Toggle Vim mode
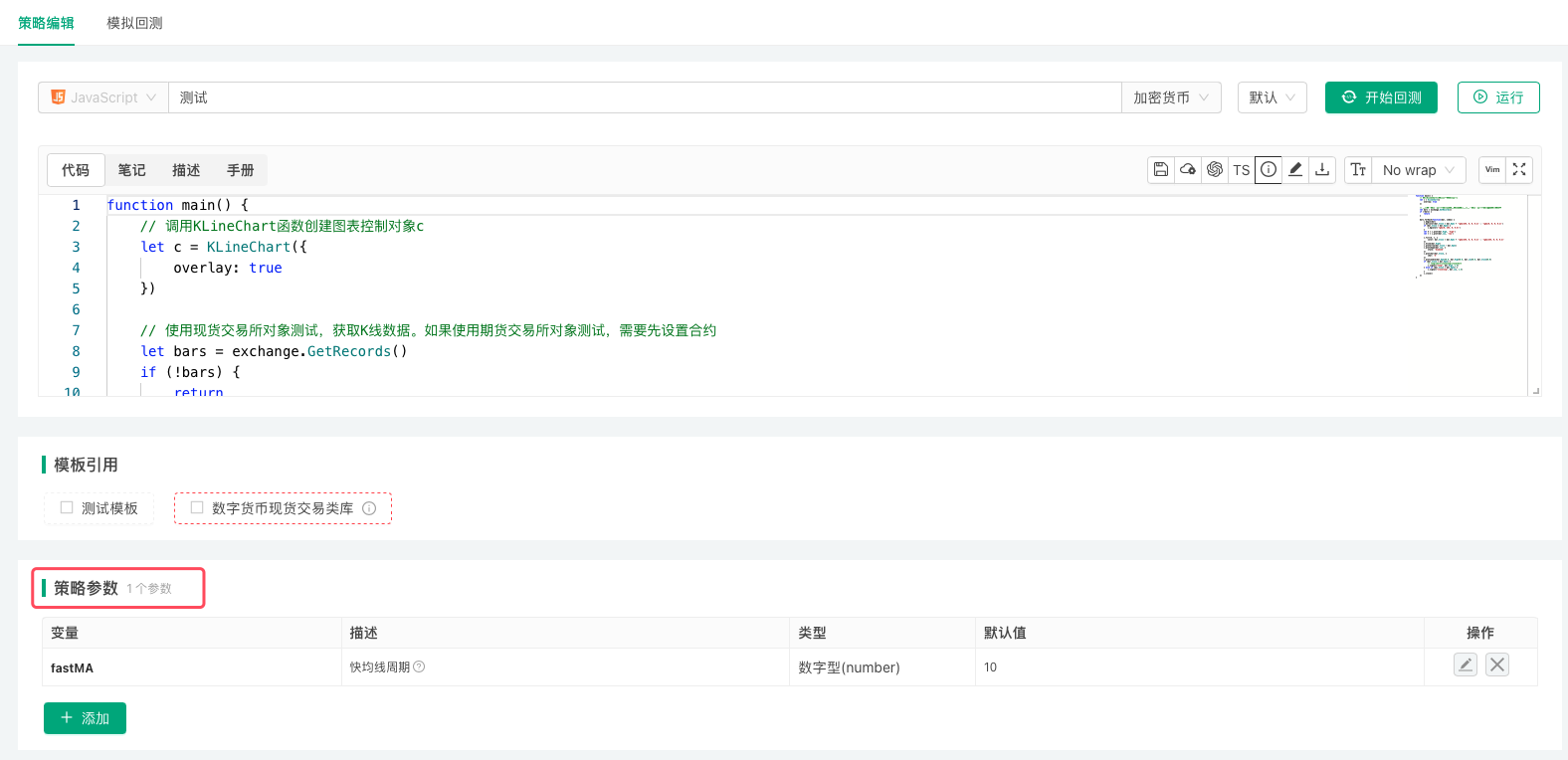 1492,170
